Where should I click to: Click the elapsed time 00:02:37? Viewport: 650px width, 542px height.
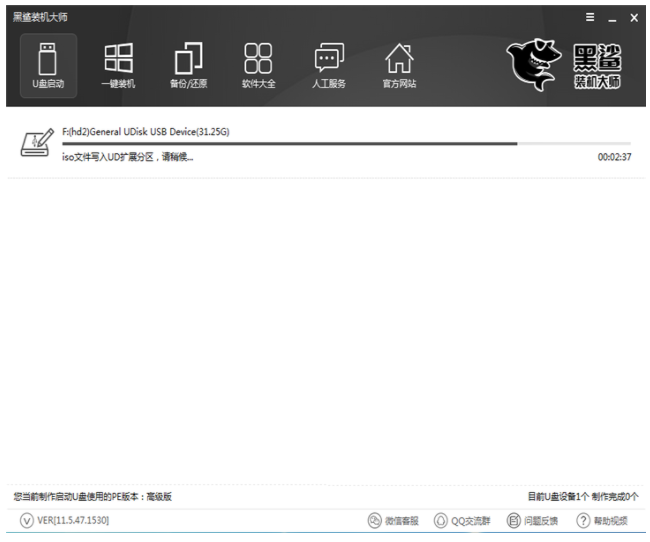(x=614, y=157)
